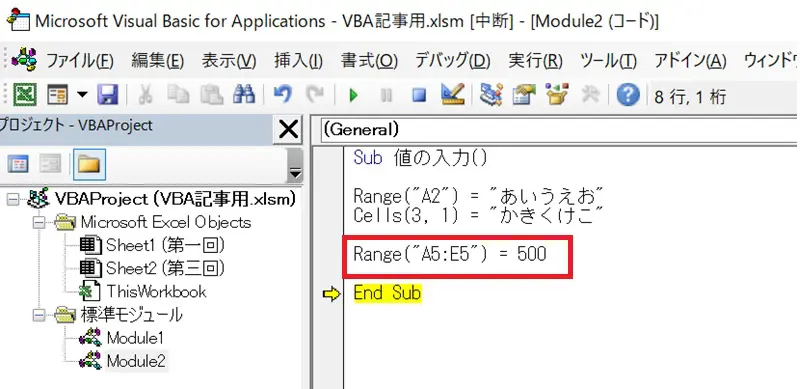
Task: Open the アドイン(A) menu
Action: pyautogui.click(x=690, y=61)
